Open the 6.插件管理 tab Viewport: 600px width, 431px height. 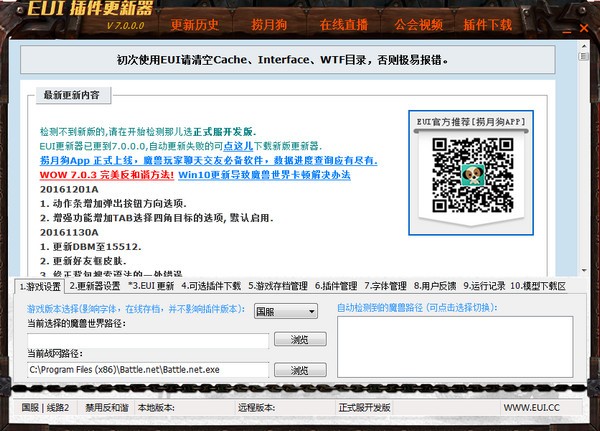point(336,286)
